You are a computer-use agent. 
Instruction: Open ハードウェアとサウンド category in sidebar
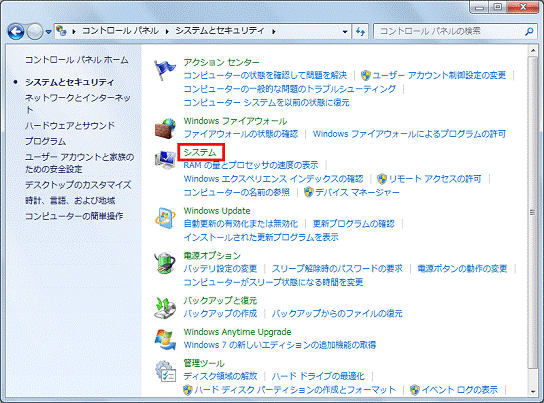pos(70,126)
